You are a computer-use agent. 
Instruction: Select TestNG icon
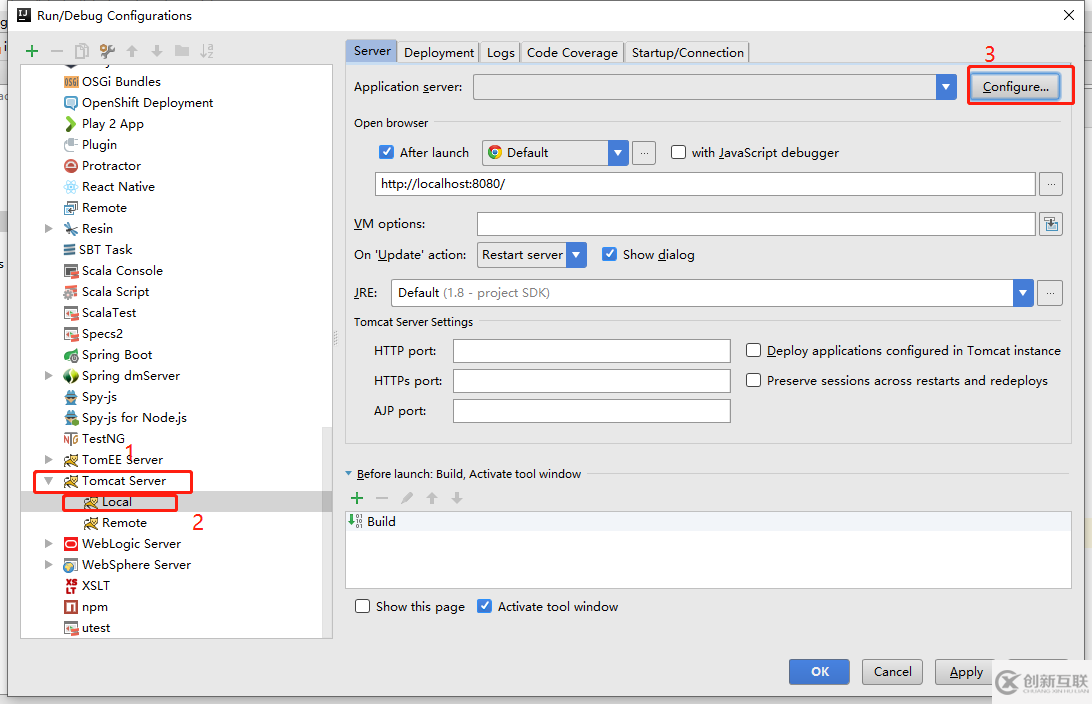pyautogui.click(x=71, y=439)
